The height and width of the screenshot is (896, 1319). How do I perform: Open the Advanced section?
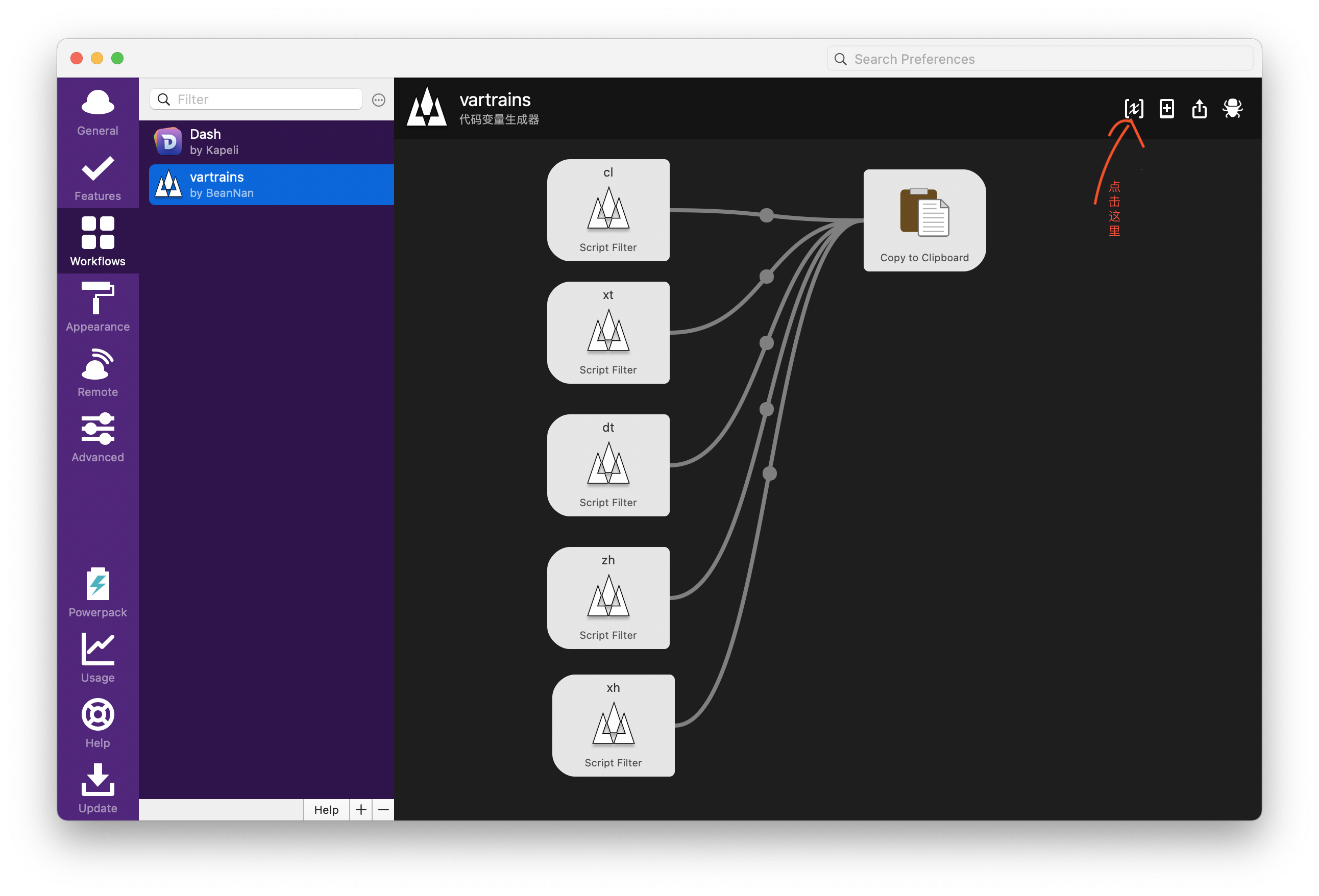coord(97,437)
